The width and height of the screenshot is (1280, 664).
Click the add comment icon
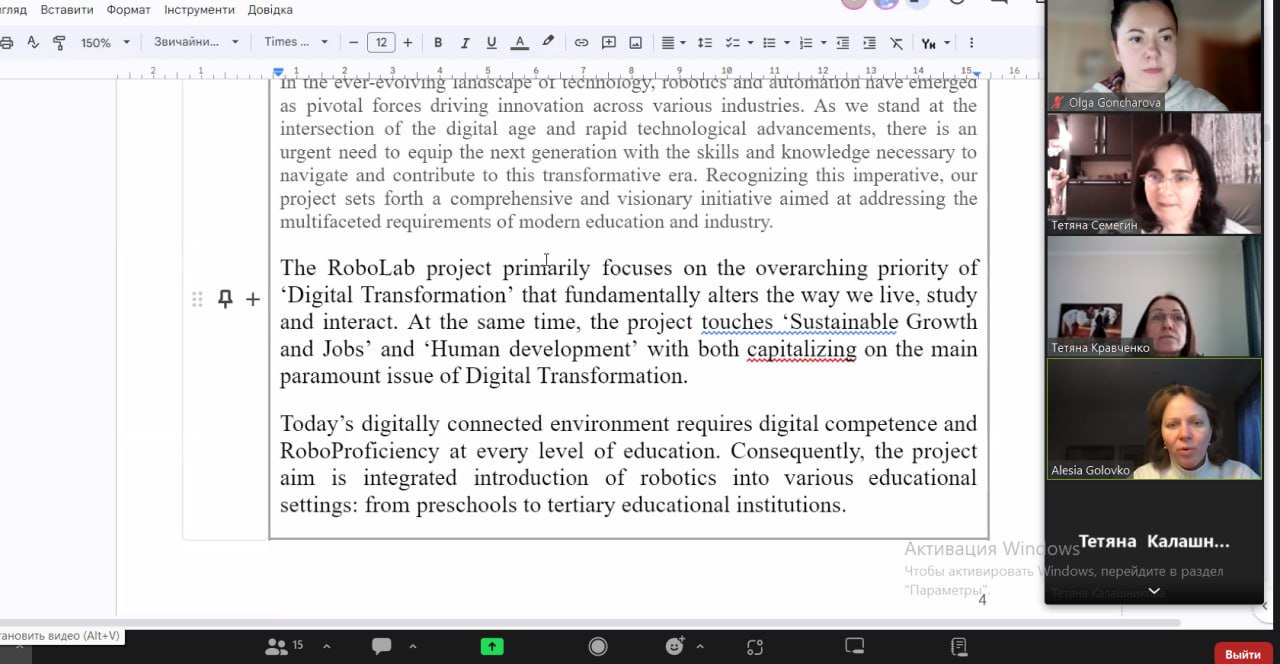coord(608,42)
